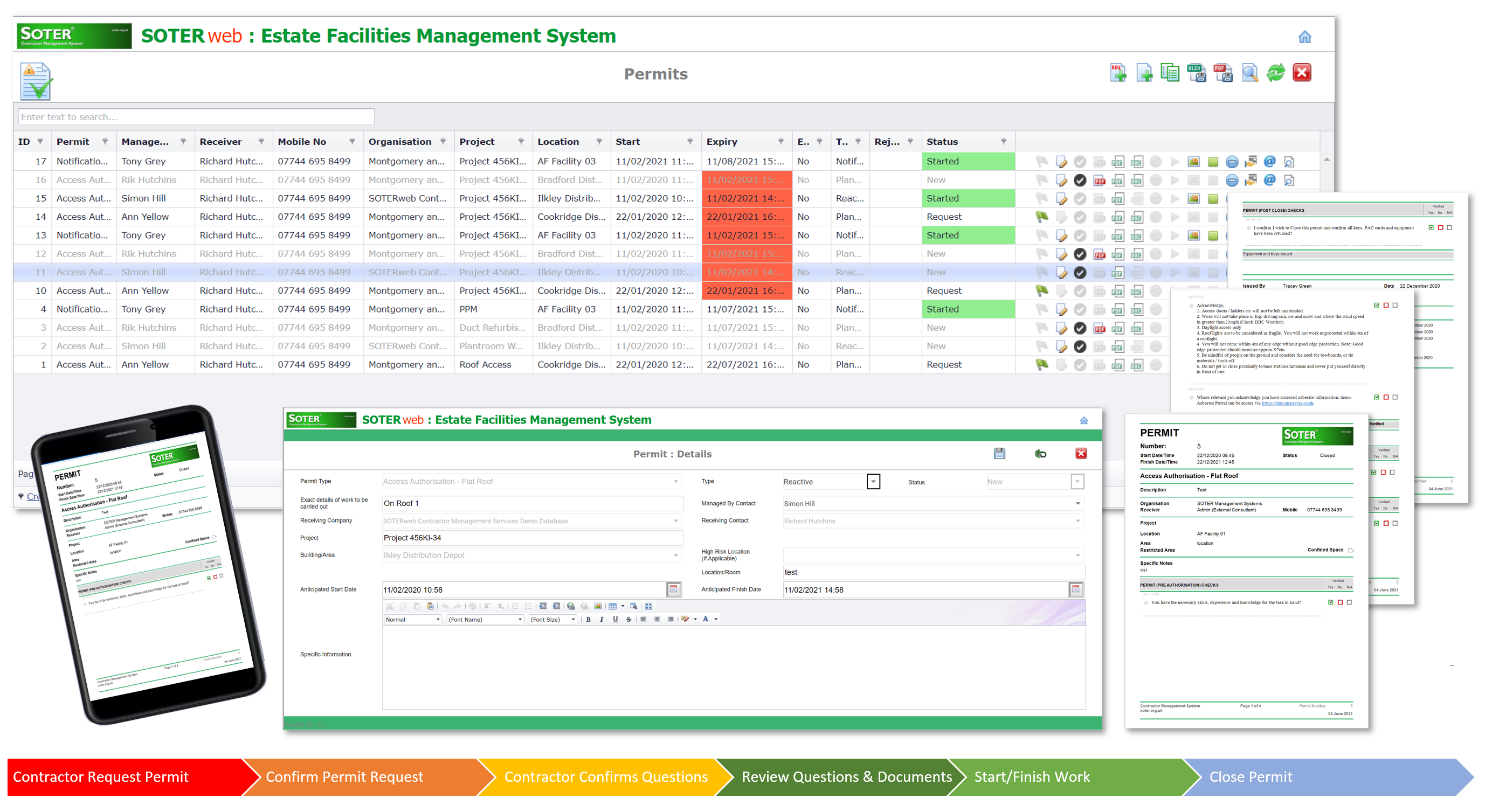This screenshot has width=1485, height=812.
Task: Toggle editor full screen mode icon
Action: (x=648, y=606)
